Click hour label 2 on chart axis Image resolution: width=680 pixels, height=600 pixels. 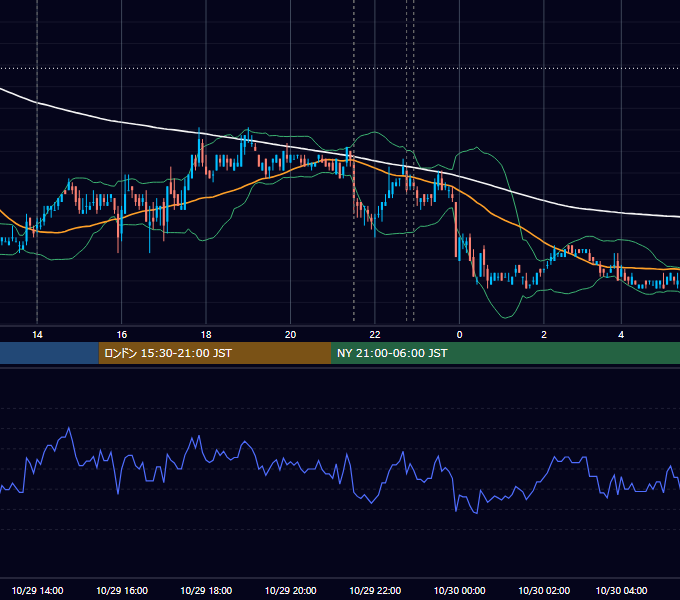coord(544,335)
